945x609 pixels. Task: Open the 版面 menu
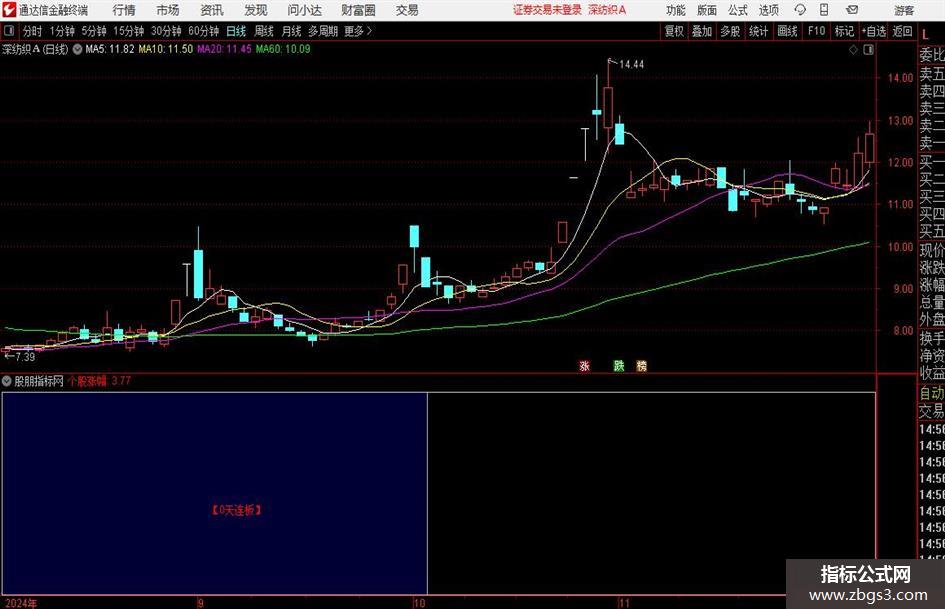pos(706,10)
